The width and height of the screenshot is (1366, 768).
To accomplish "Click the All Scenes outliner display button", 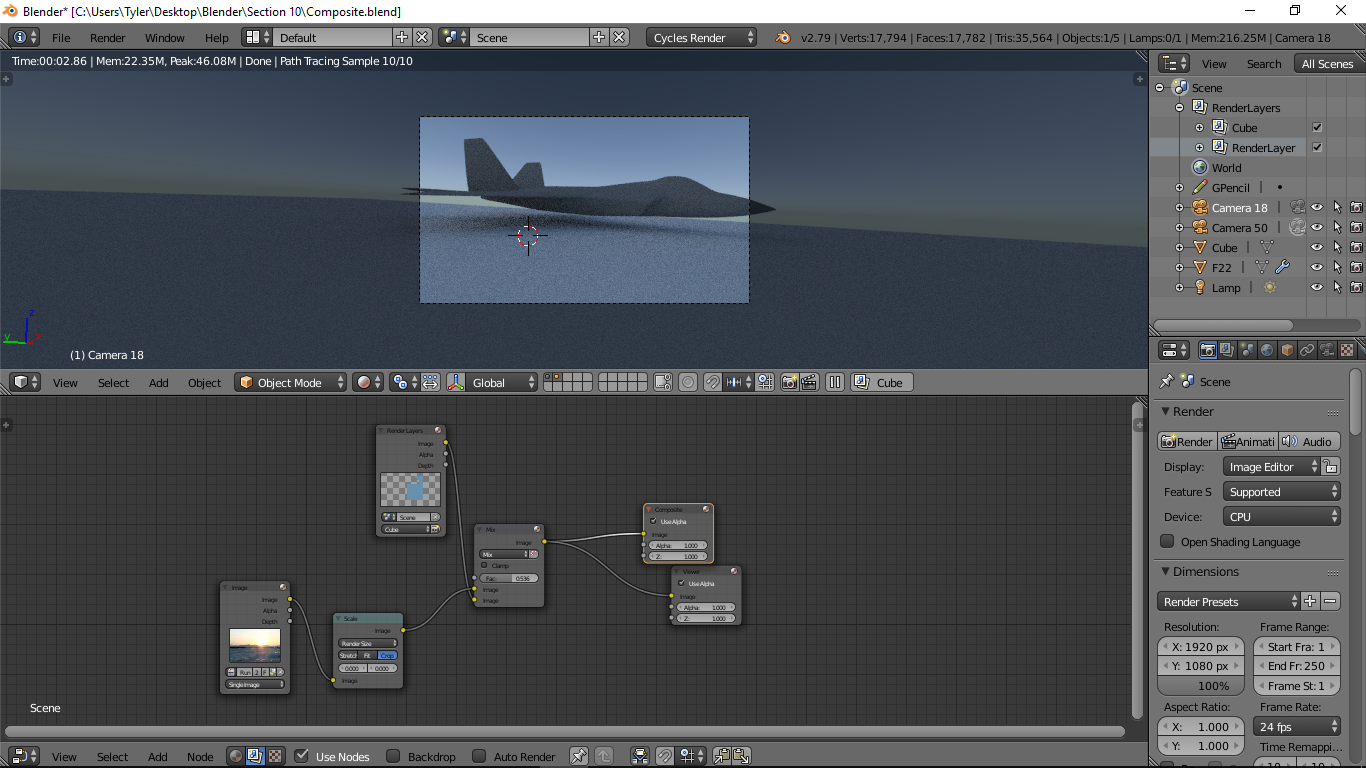I will pos(1327,63).
